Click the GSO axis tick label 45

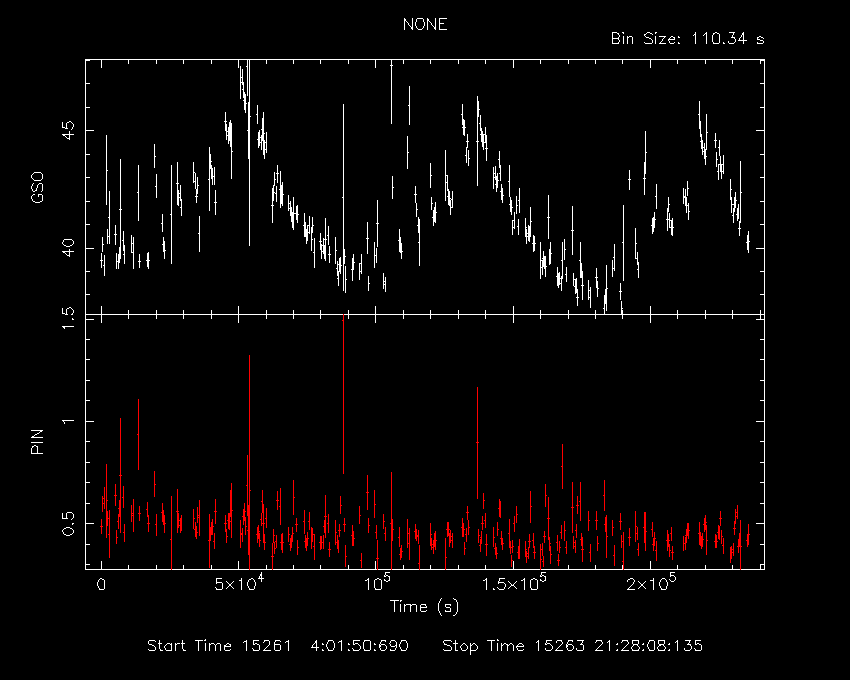[x=68, y=130]
